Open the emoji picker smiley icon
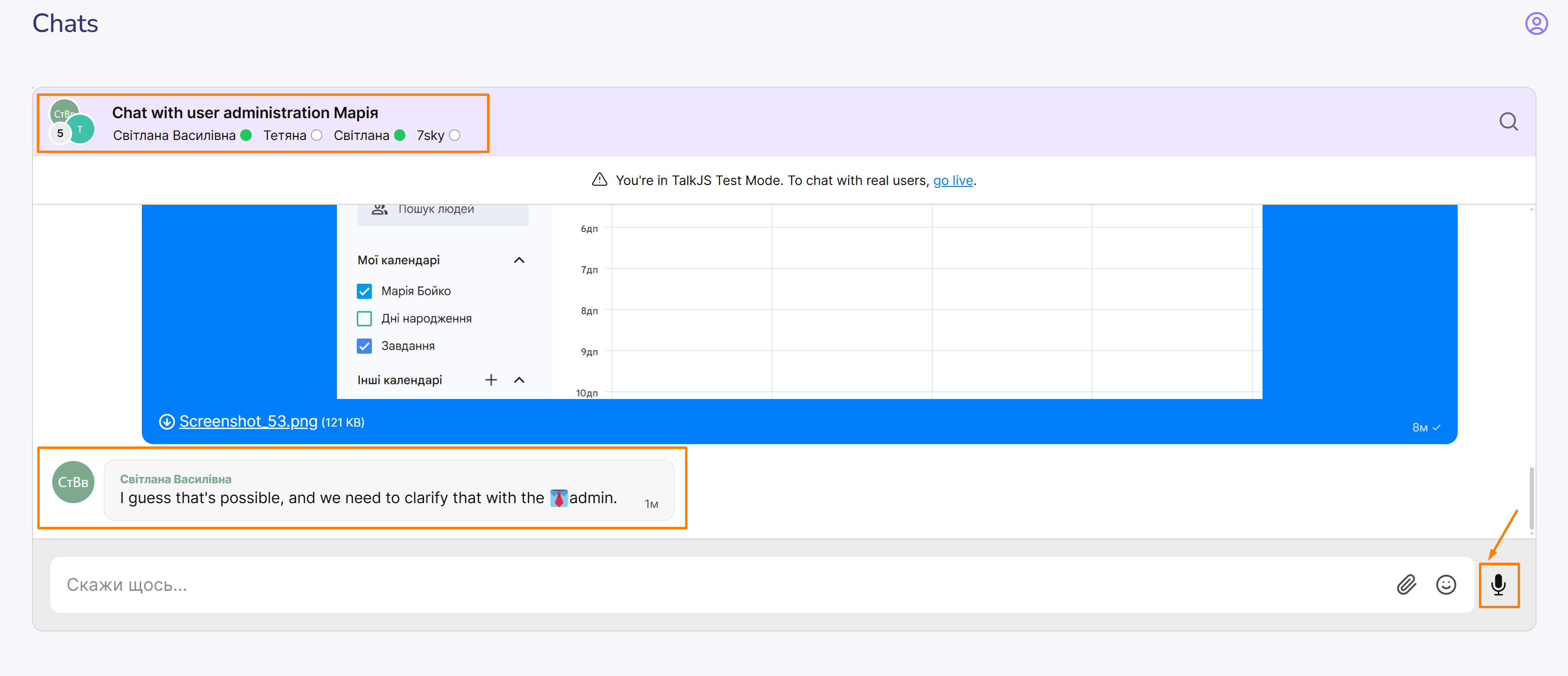 [x=1446, y=584]
